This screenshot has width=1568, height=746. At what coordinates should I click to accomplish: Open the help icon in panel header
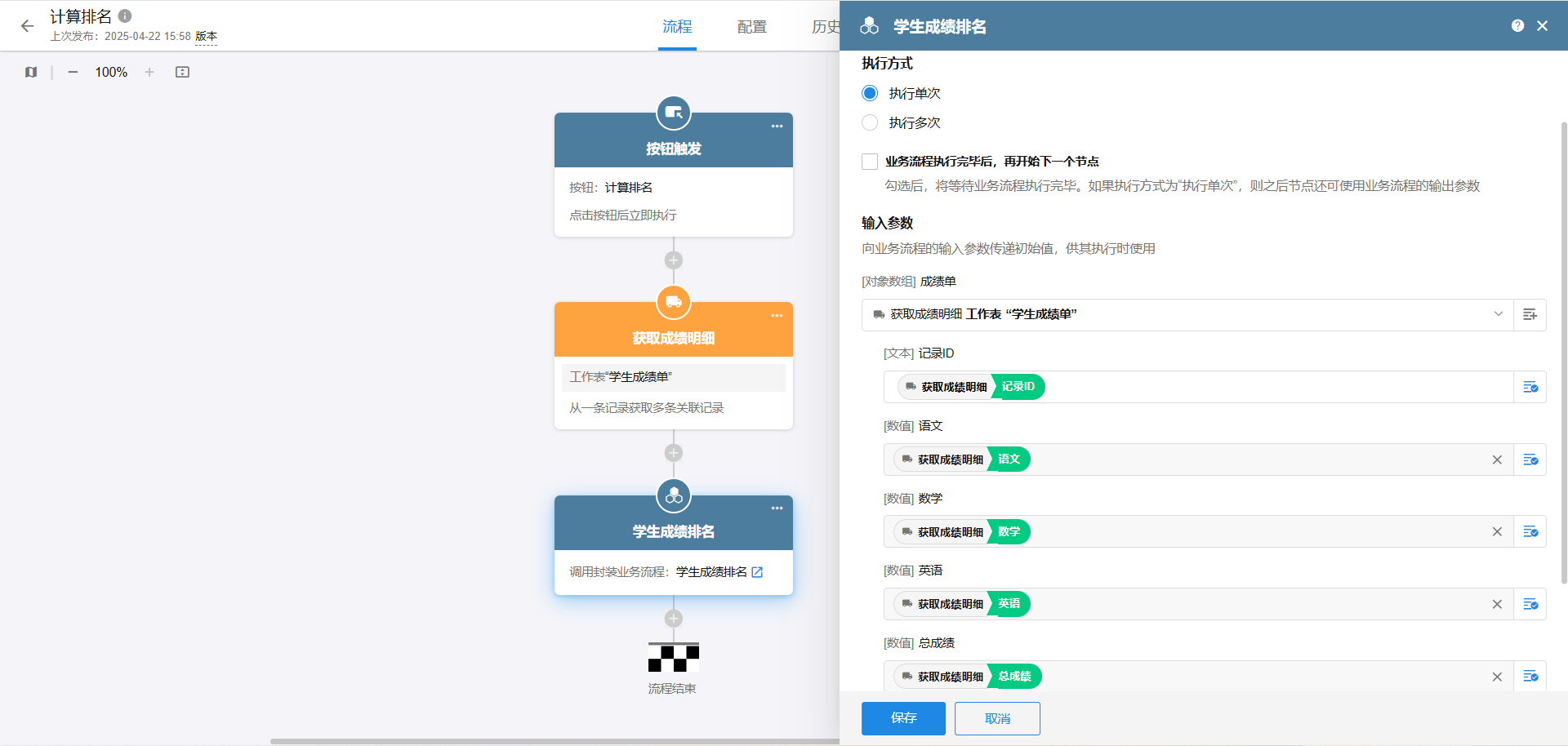(1517, 26)
